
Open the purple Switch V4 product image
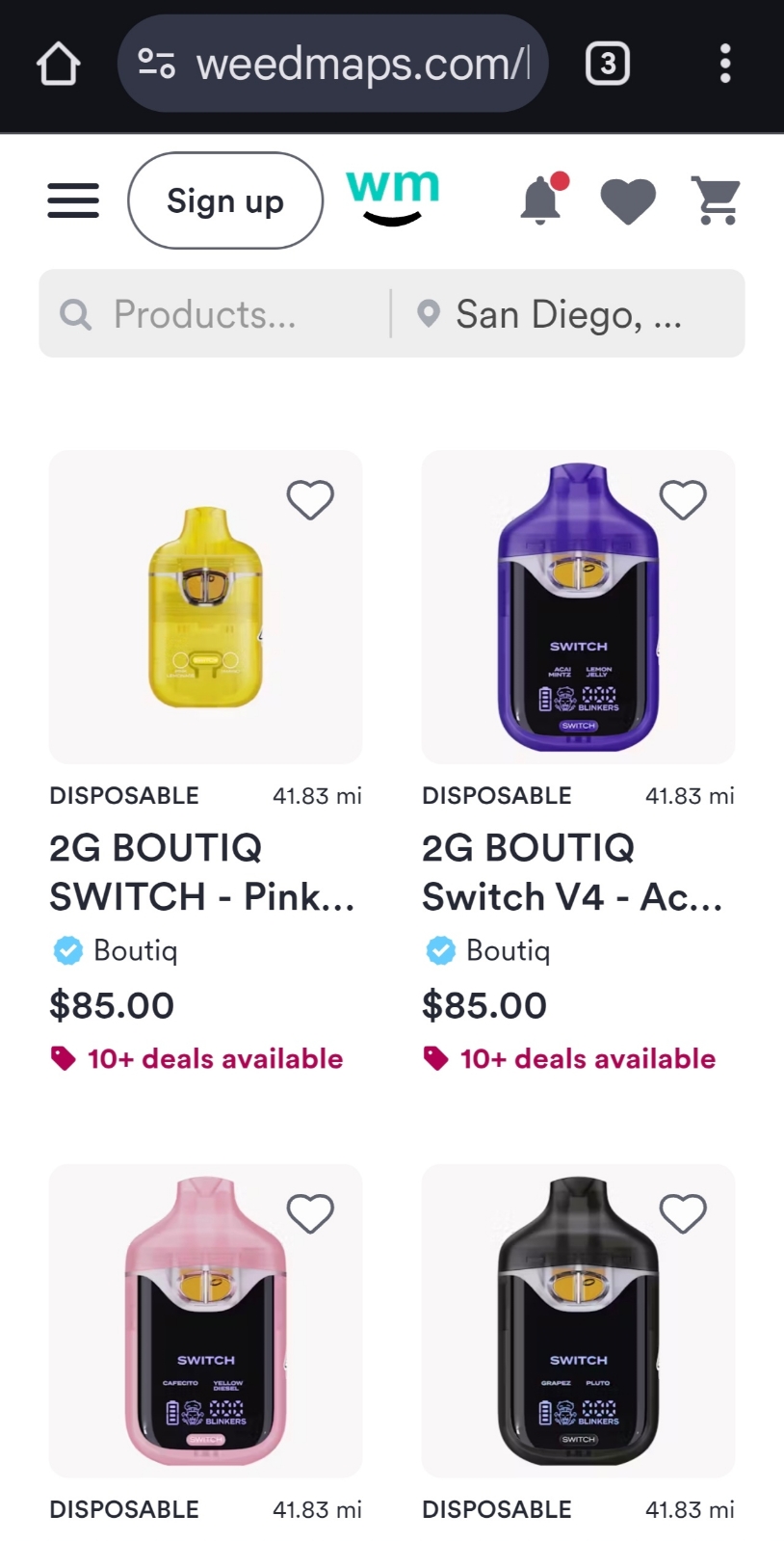click(x=578, y=607)
